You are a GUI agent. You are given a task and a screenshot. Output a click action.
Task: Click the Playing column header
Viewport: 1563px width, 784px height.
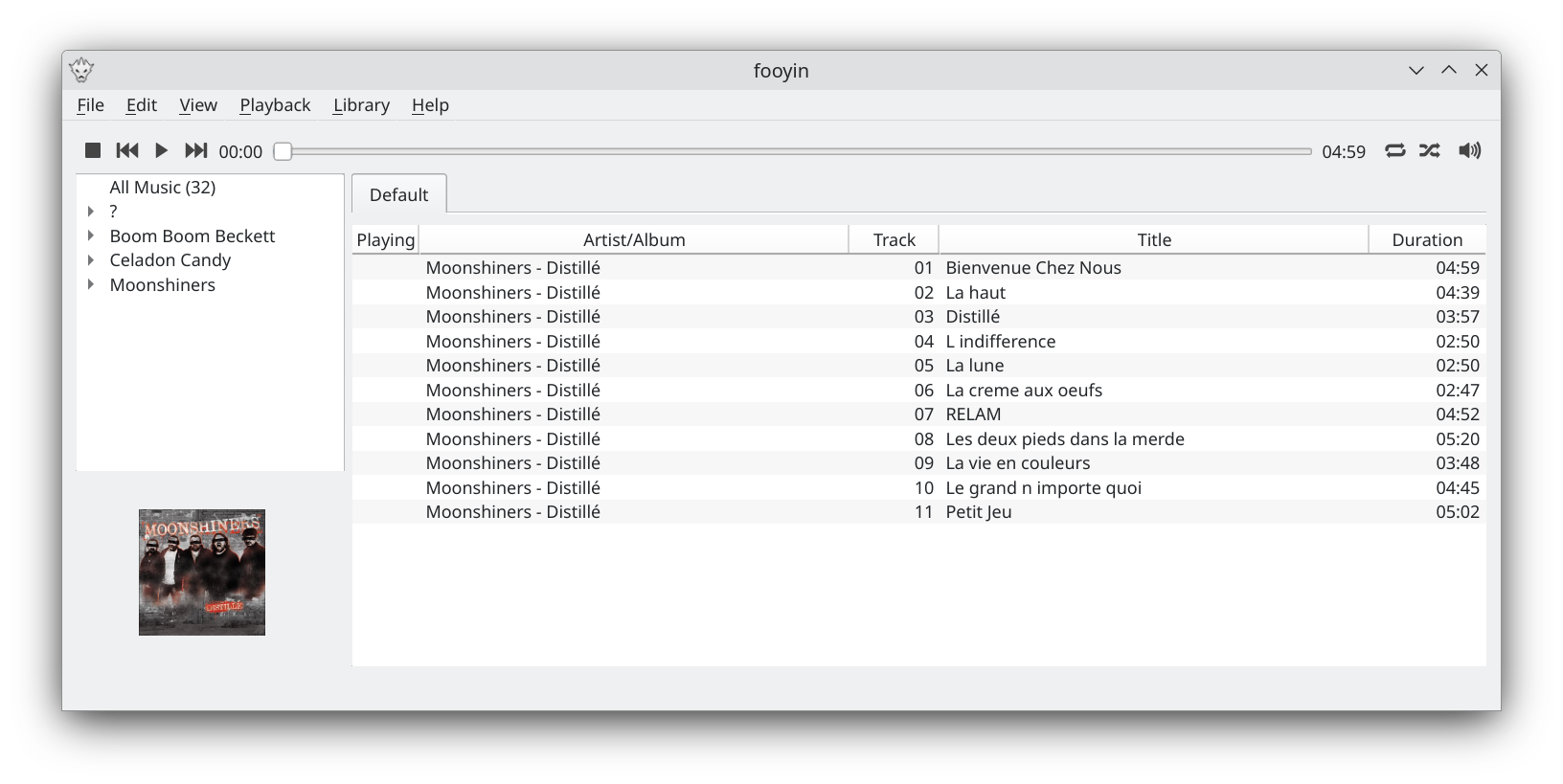click(x=386, y=240)
